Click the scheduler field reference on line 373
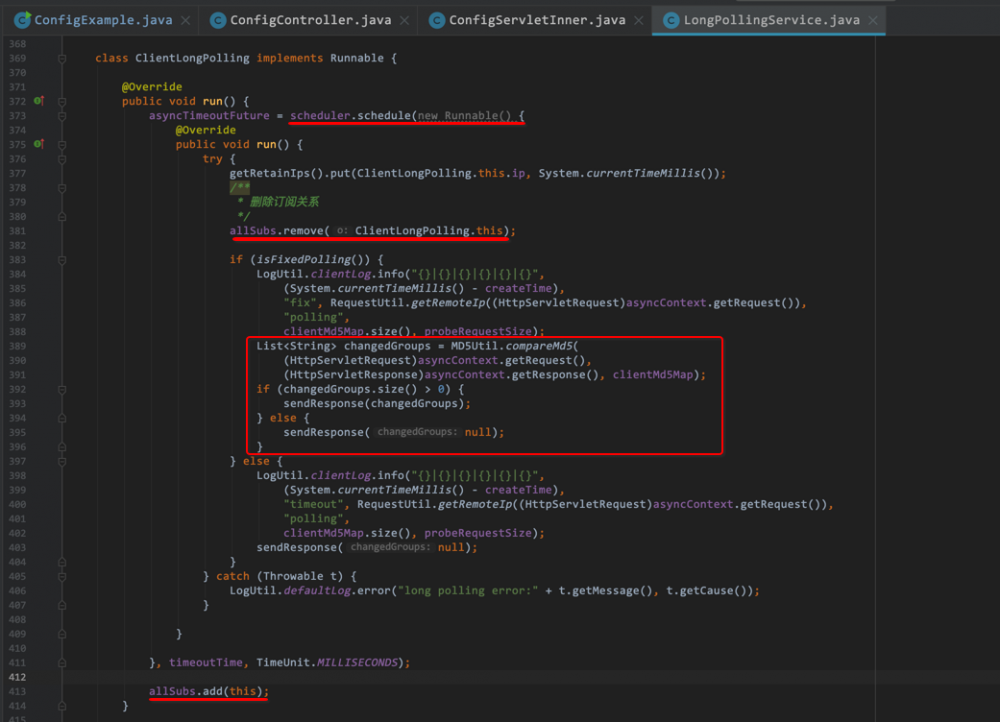The image size is (1000, 722). click(x=320, y=116)
